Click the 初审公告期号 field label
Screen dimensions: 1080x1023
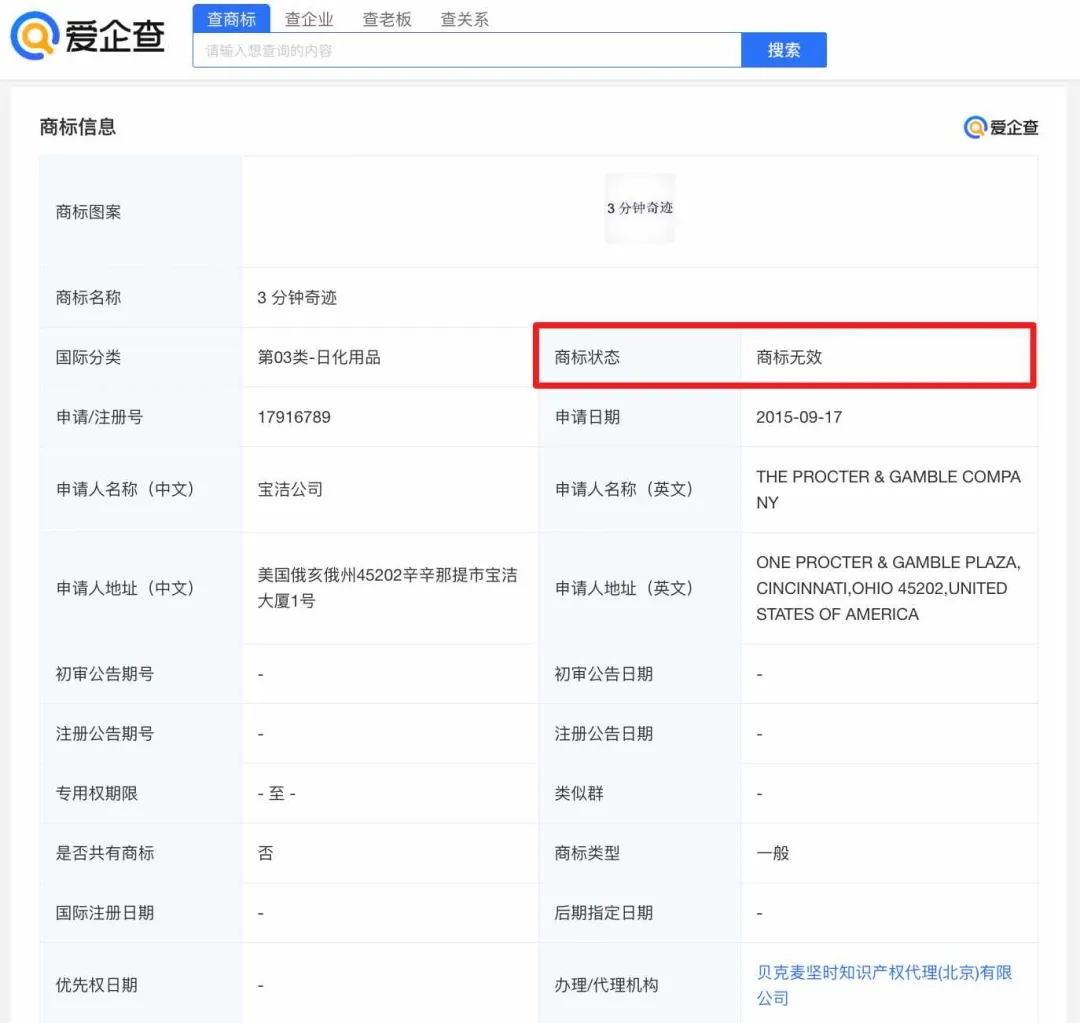[x=105, y=674]
